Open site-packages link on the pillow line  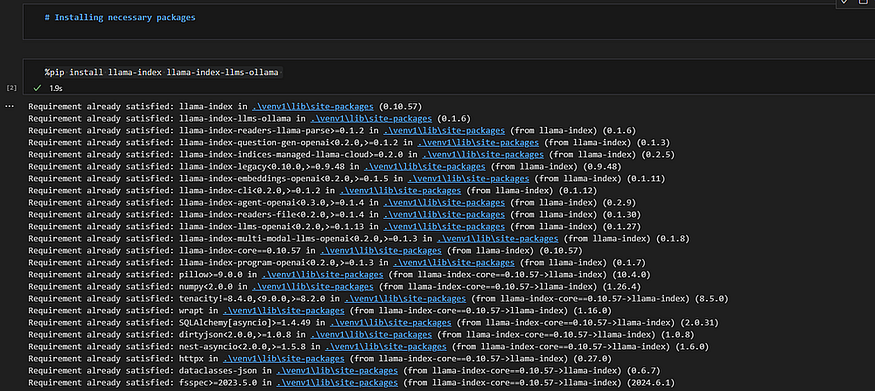coord(322,275)
